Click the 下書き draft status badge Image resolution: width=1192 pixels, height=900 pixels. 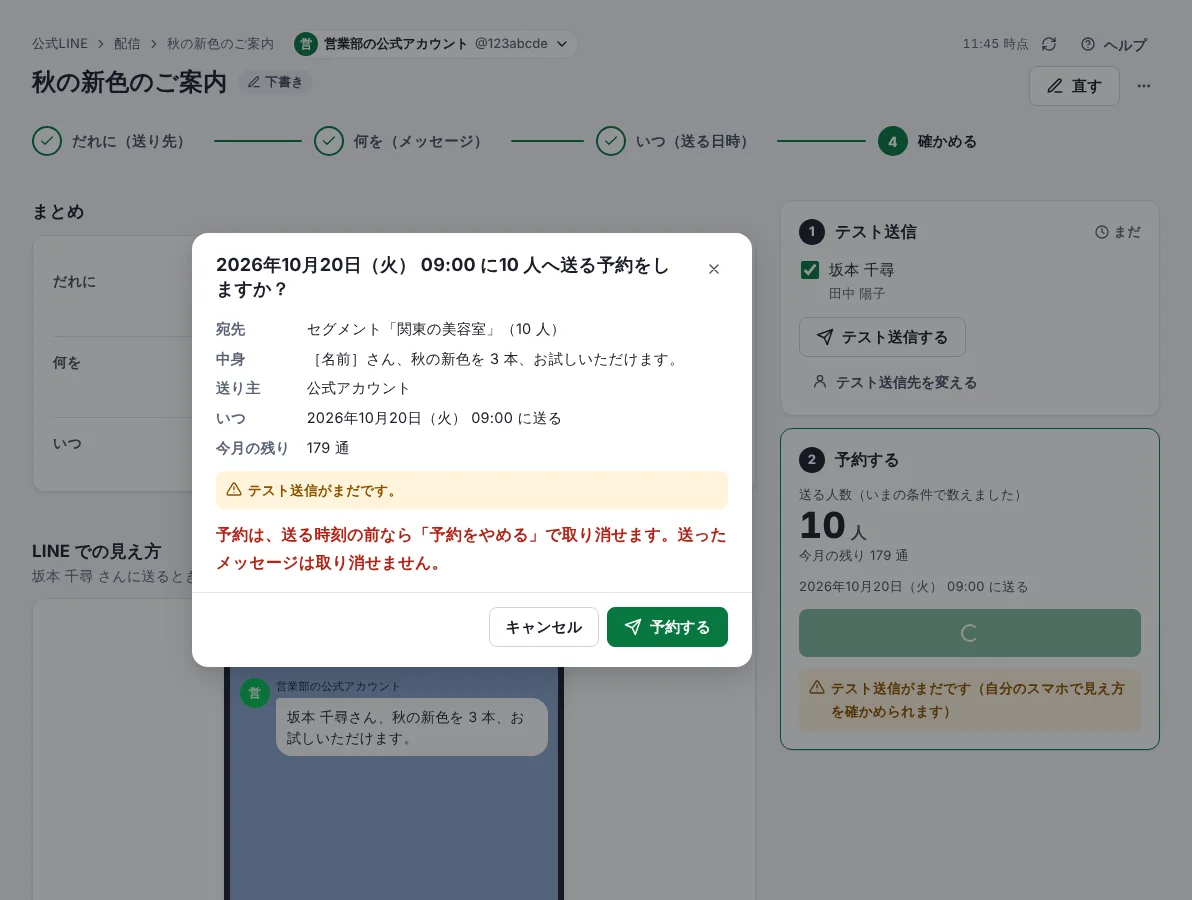275,82
